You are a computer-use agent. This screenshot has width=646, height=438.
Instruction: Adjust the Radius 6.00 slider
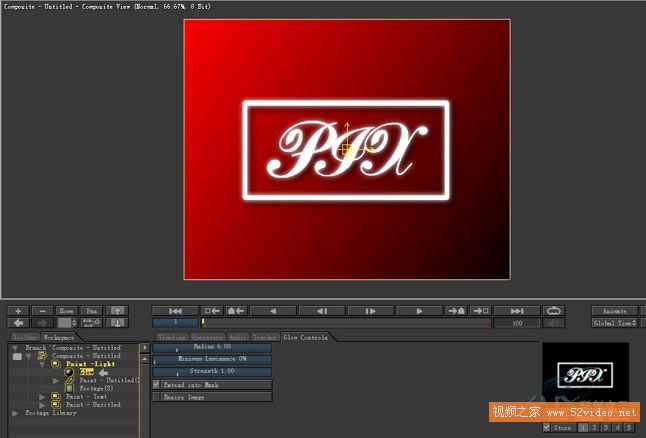click(x=212, y=347)
